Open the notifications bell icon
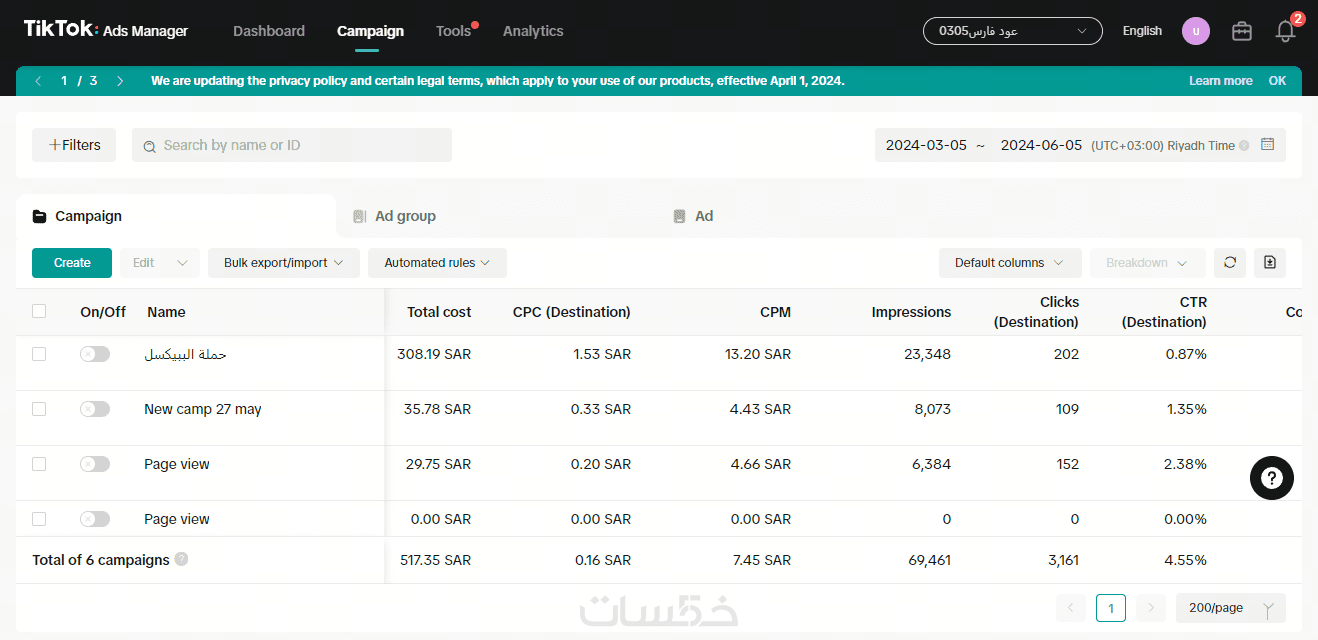The height and width of the screenshot is (640, 1318). (1286, 31)
